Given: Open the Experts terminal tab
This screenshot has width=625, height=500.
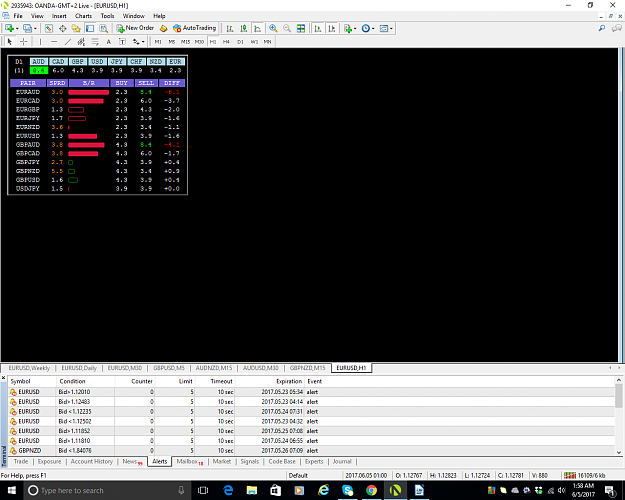Looking at the screenshot, I should point(314,461).
